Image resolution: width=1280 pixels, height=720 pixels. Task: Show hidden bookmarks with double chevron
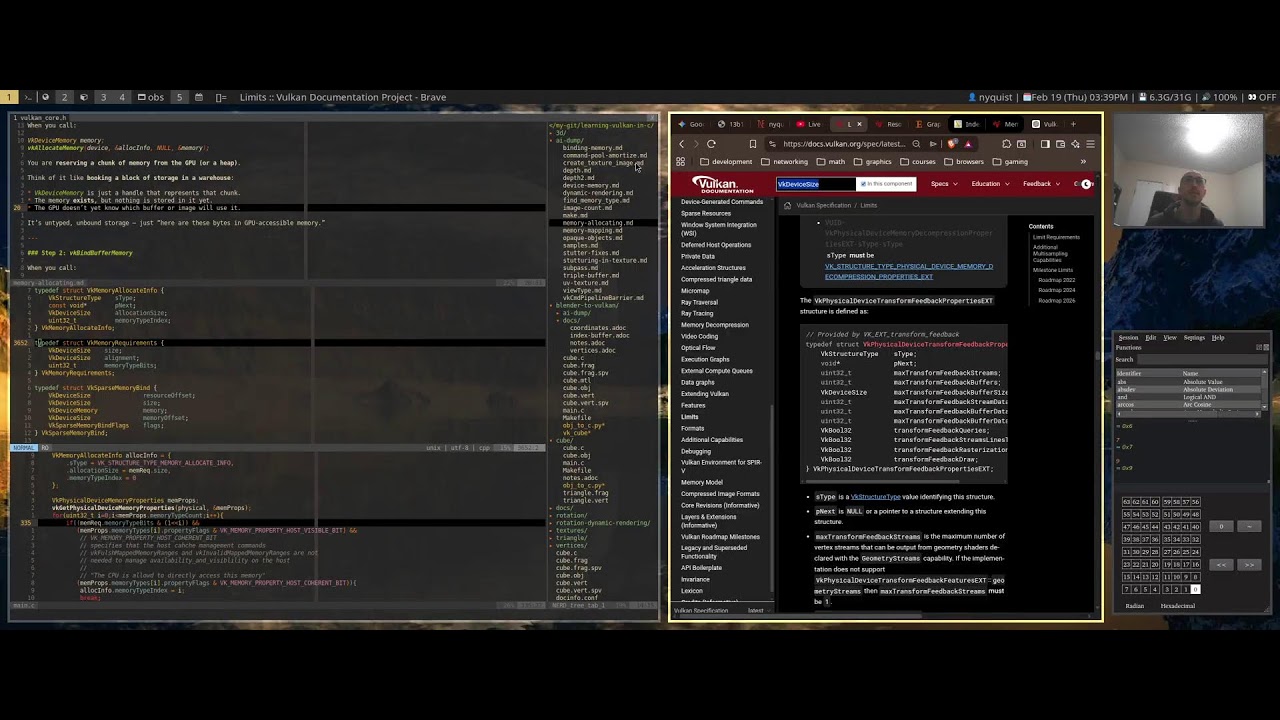[1083, 162]
